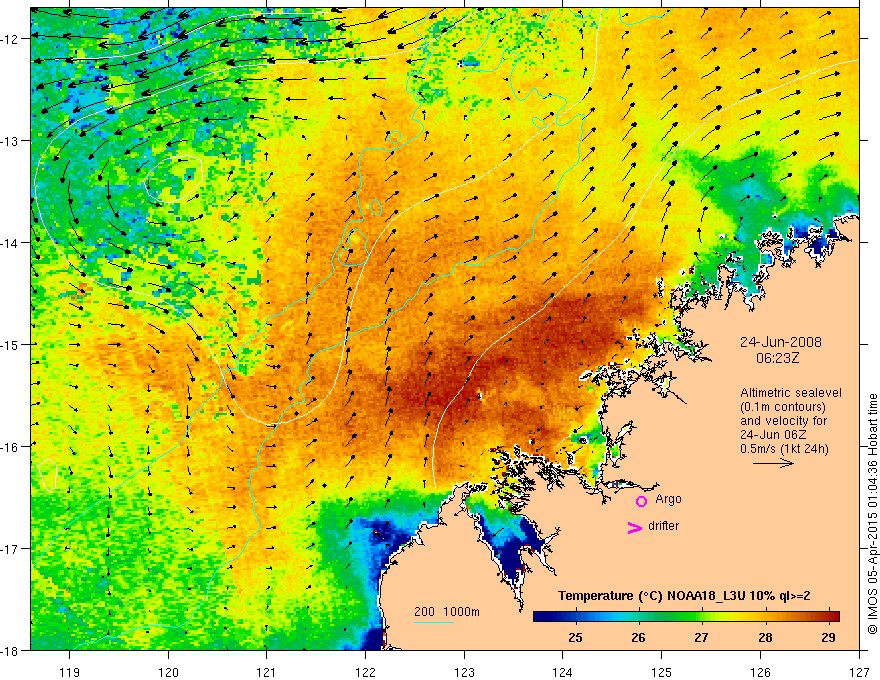Click the Temperature (°C) NOAA18_L3U colorbar title
Image resolution: width=880 pixels, height=680 pixels.
point(684,596)
